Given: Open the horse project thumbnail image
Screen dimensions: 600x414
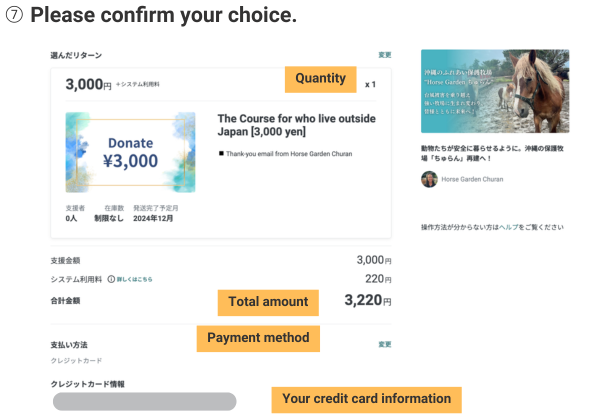Looking at the screenshot, I should [x=495, y=91].
